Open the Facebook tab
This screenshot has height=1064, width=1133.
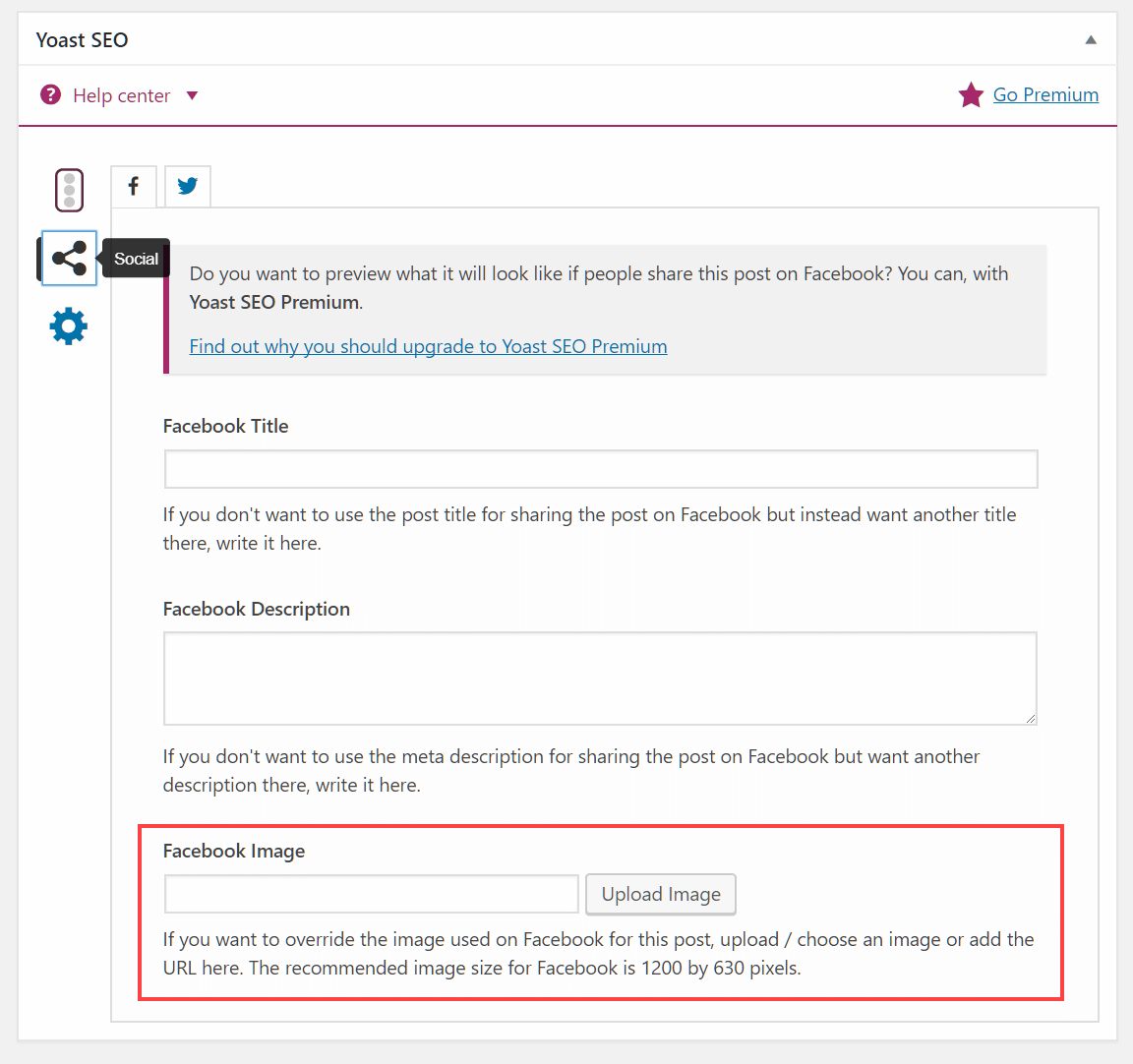tap(134, 187)
